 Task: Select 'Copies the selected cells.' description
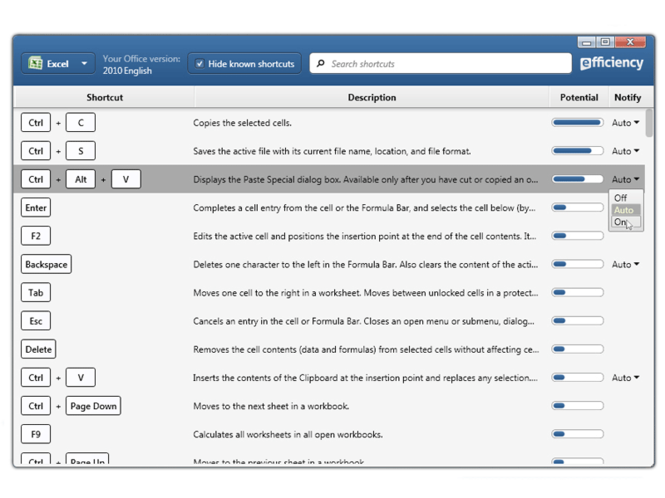click(242, 123)
